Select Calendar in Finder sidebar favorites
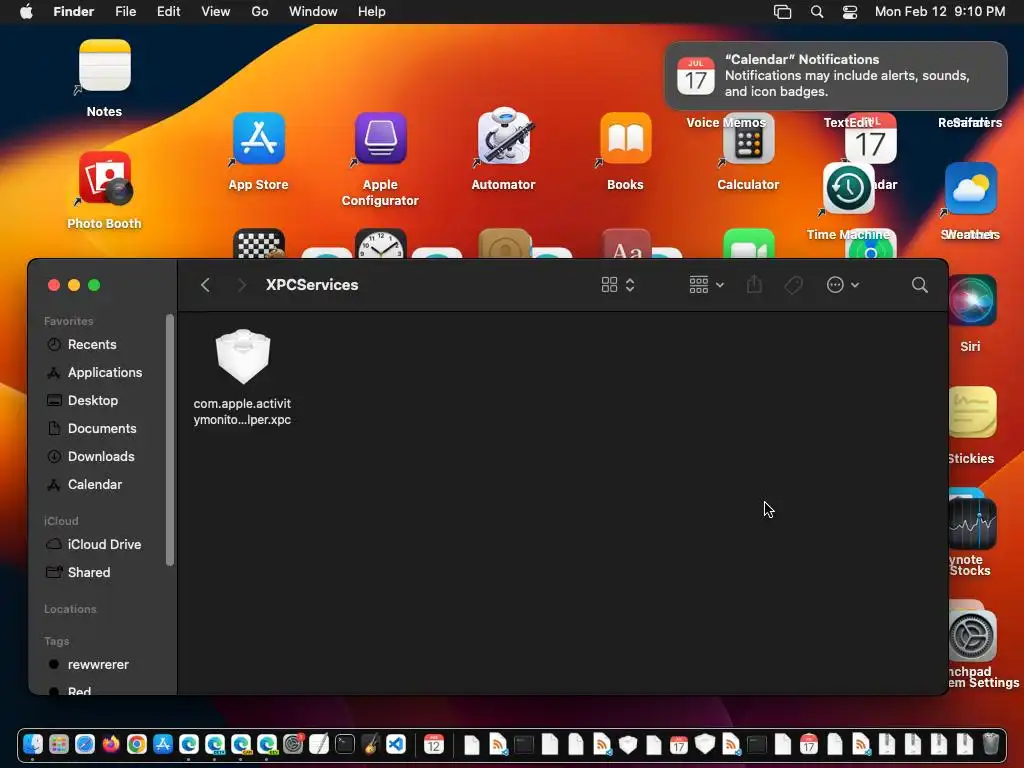Image resolution: width=1024 pixels, height=768 pixels. 95,485
